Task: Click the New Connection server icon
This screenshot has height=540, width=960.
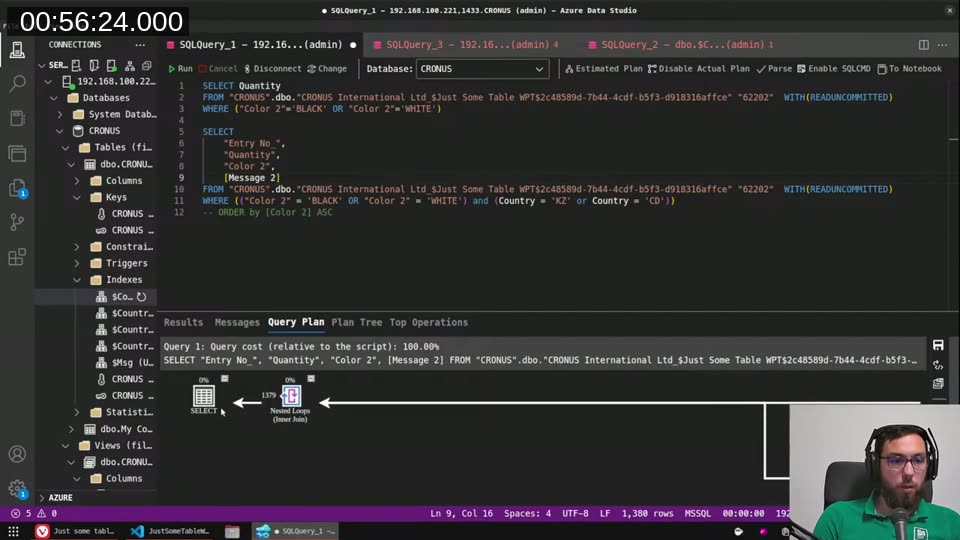Action: 77,65
